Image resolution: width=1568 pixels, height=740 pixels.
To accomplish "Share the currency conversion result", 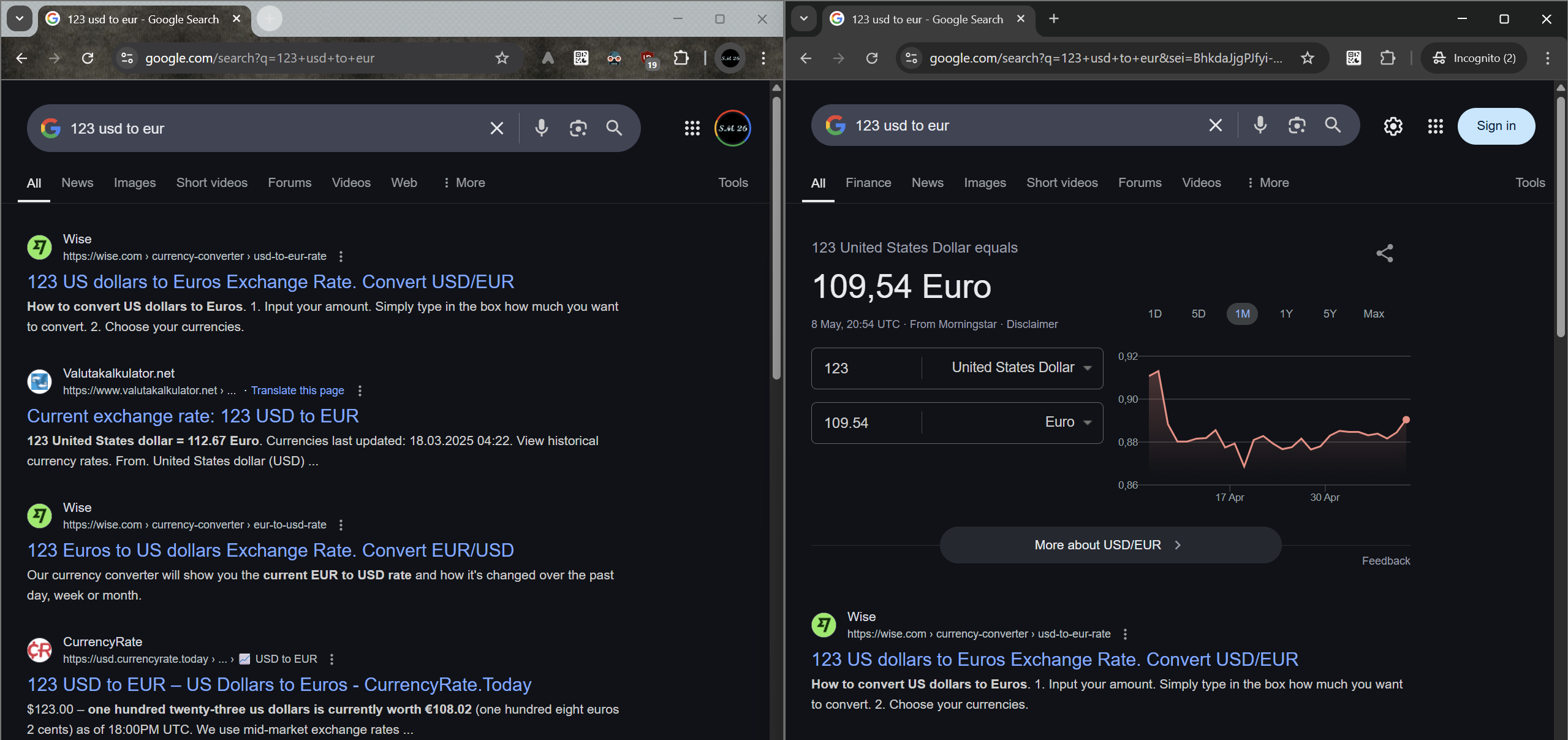I will tap(1385, 253).
